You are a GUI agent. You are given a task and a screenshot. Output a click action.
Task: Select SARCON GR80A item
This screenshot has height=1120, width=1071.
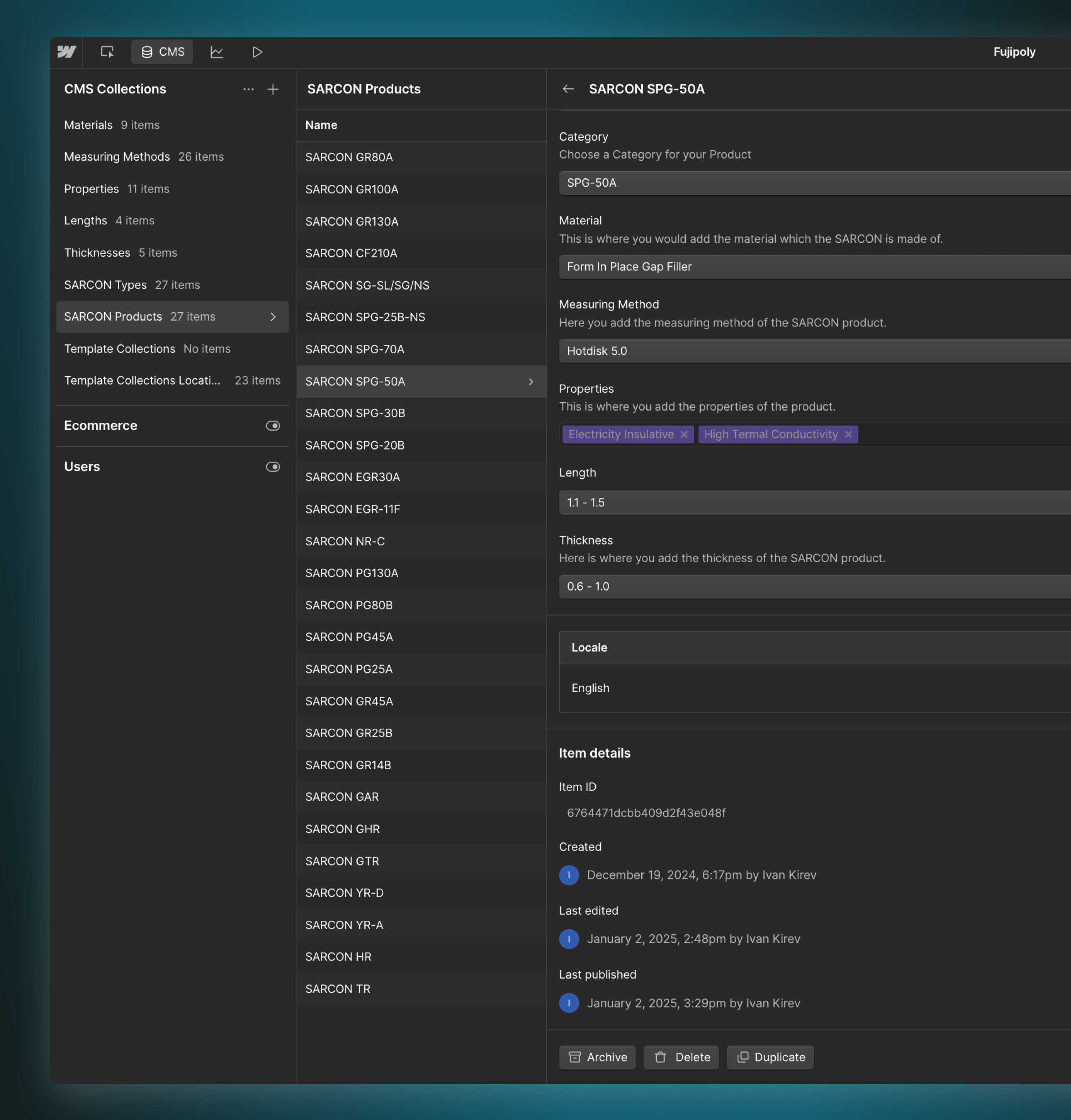point(421,157)
